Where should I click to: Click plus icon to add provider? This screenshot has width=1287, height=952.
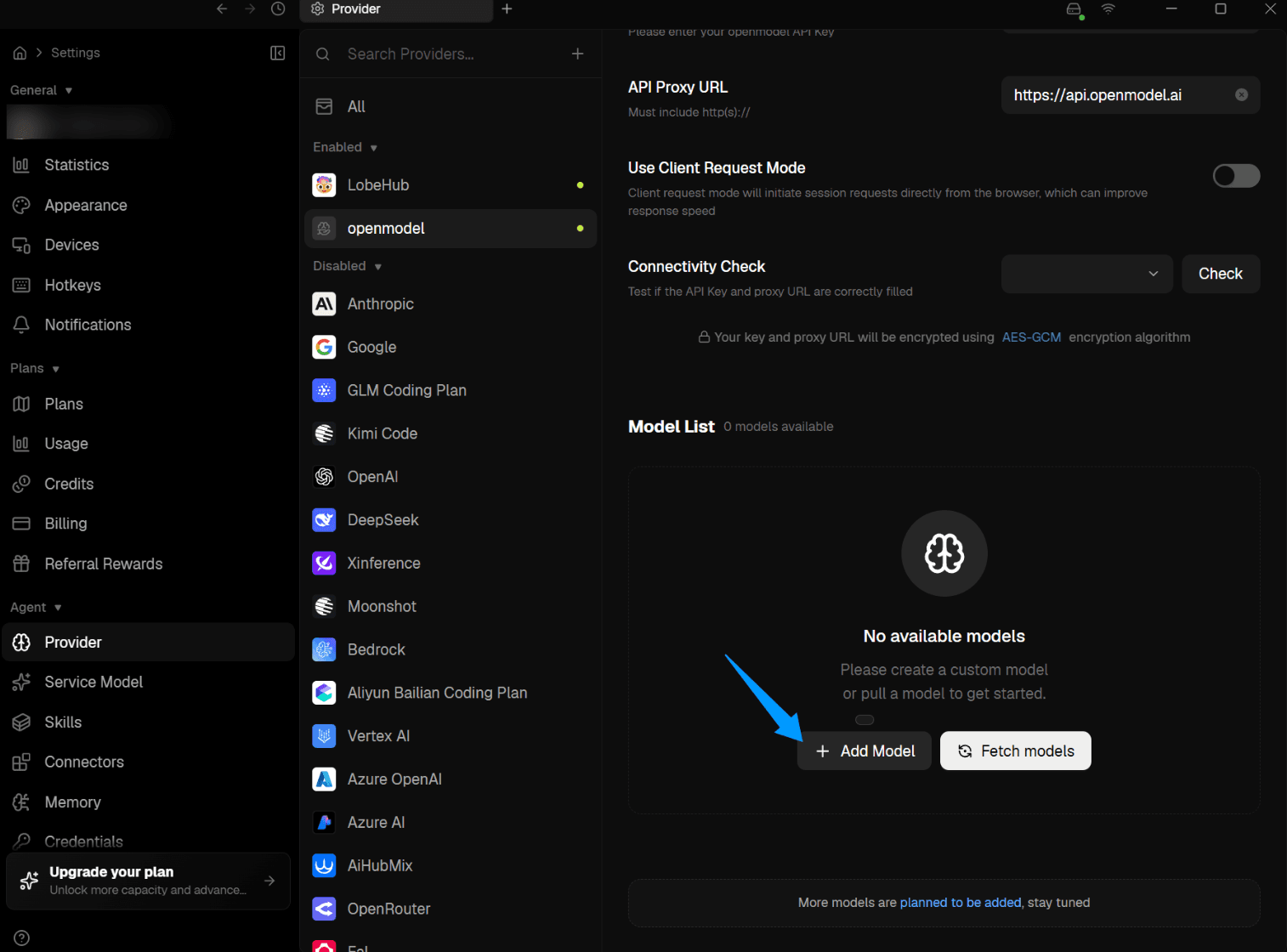click(x=577, y=54)
